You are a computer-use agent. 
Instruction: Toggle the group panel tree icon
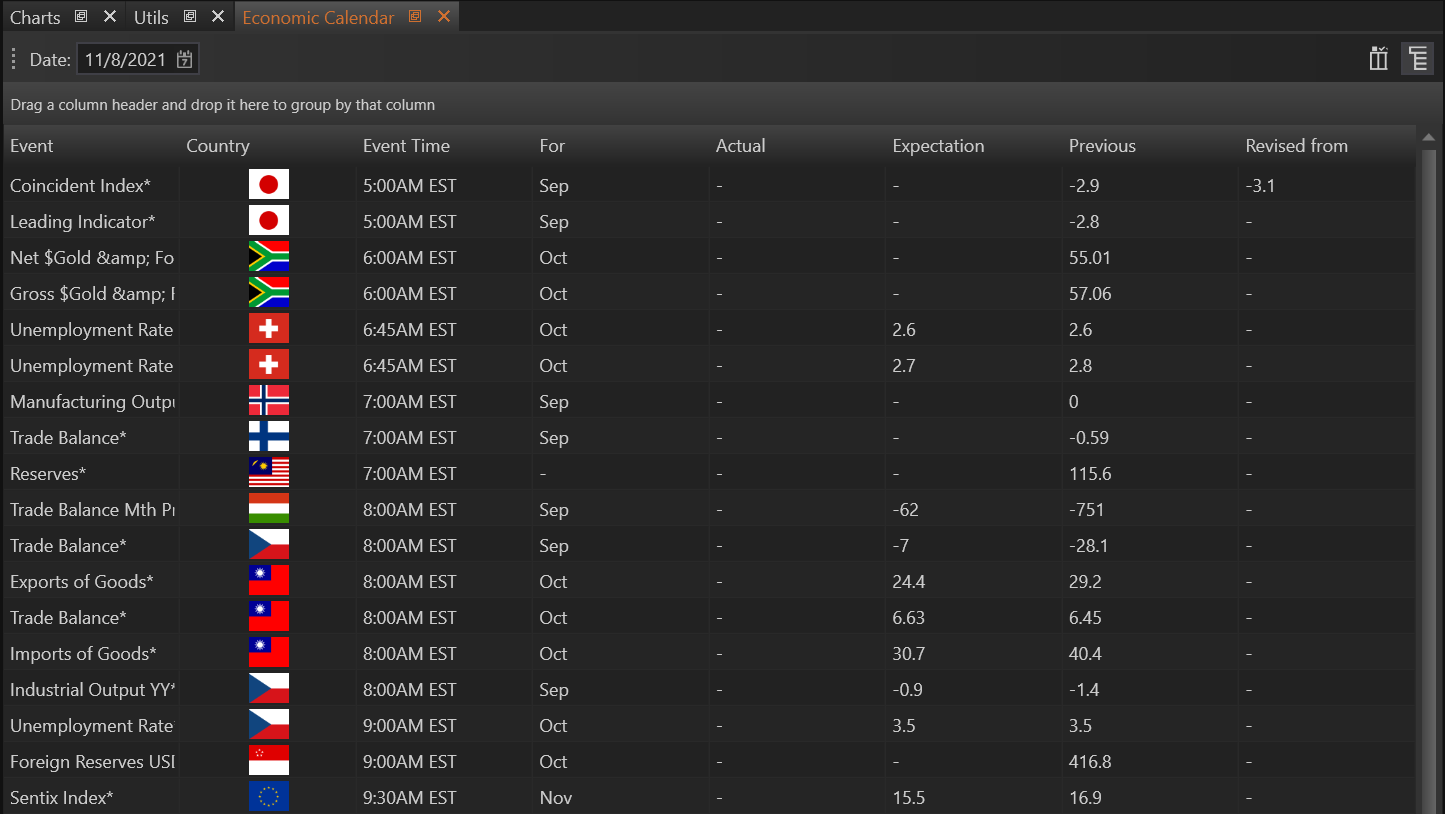(x=1417, y=59)
